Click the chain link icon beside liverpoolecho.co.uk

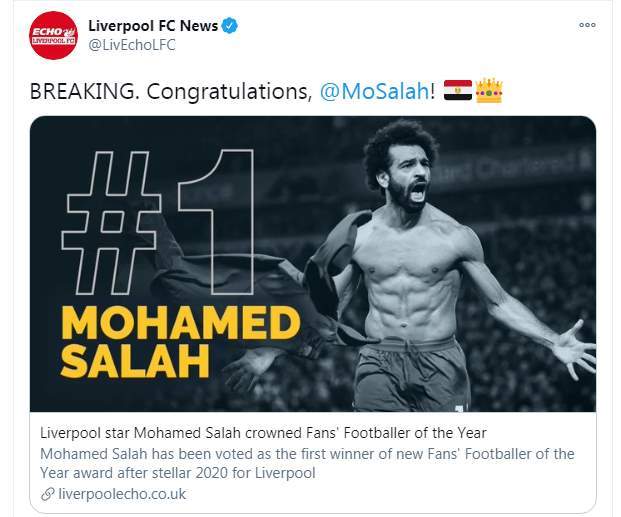click(x=47, y=494)
